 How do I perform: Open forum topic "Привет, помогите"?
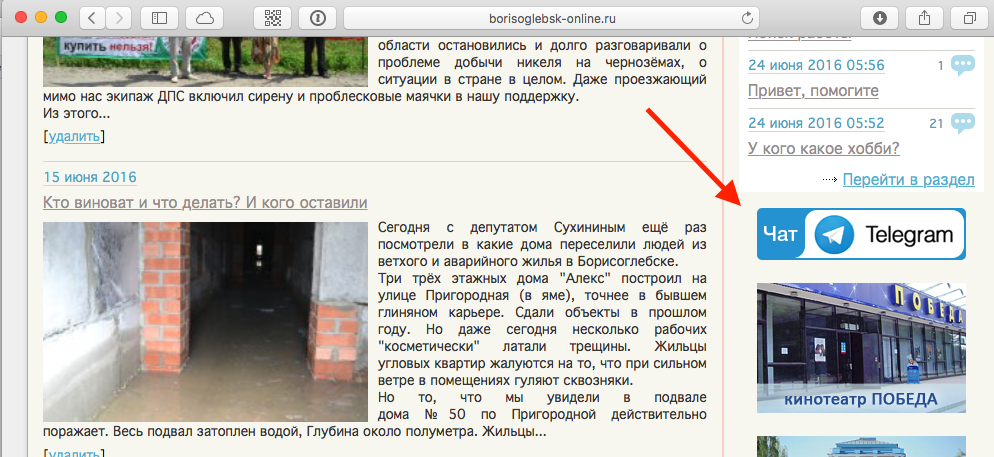(813, 91)
